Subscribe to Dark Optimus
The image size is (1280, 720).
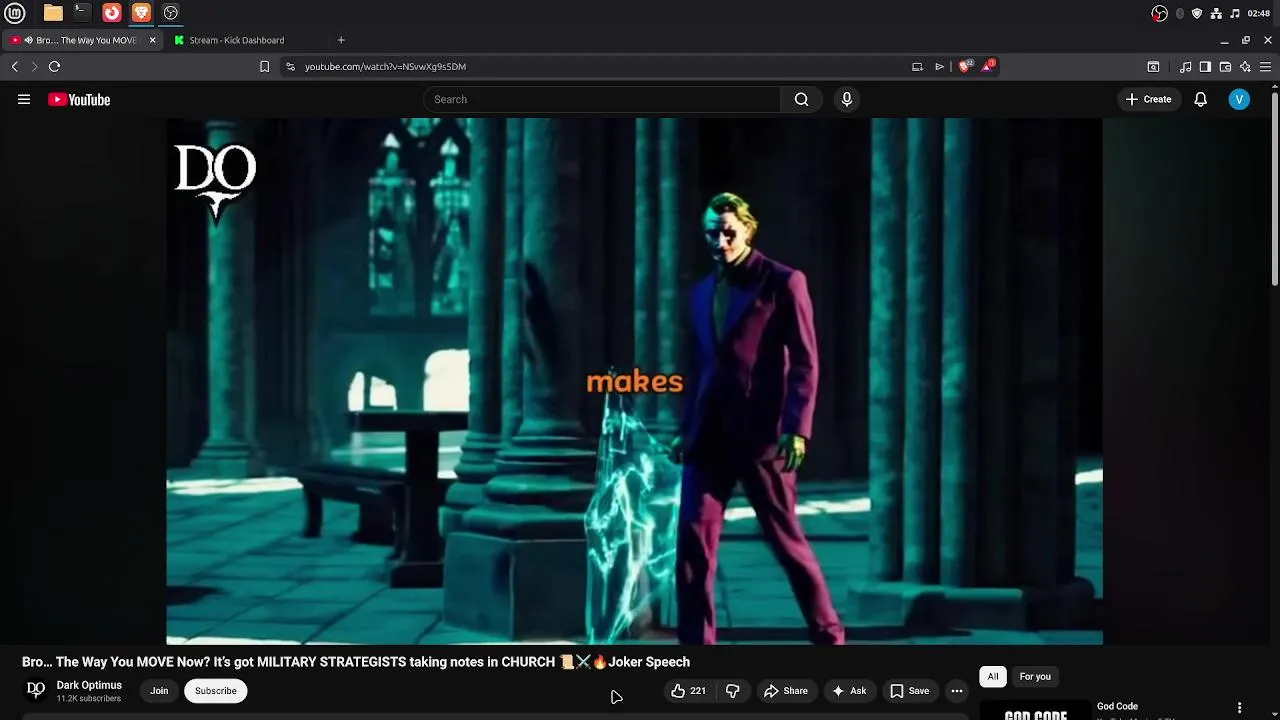(215, 690)
